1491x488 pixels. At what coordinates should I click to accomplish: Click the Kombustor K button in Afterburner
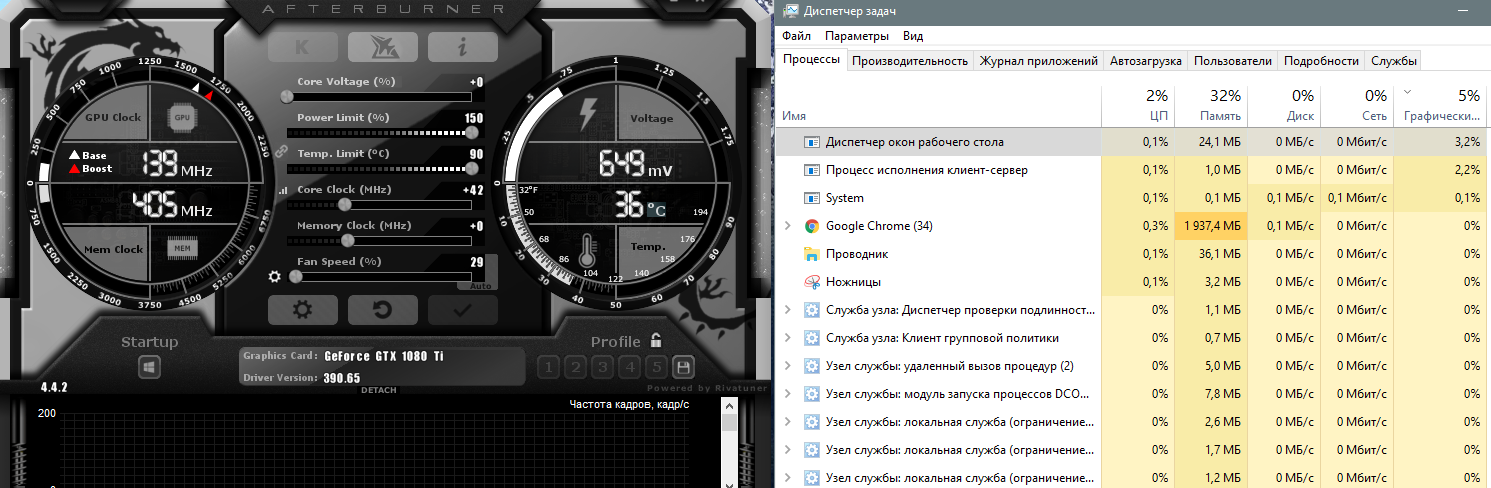tap(303, 47)
